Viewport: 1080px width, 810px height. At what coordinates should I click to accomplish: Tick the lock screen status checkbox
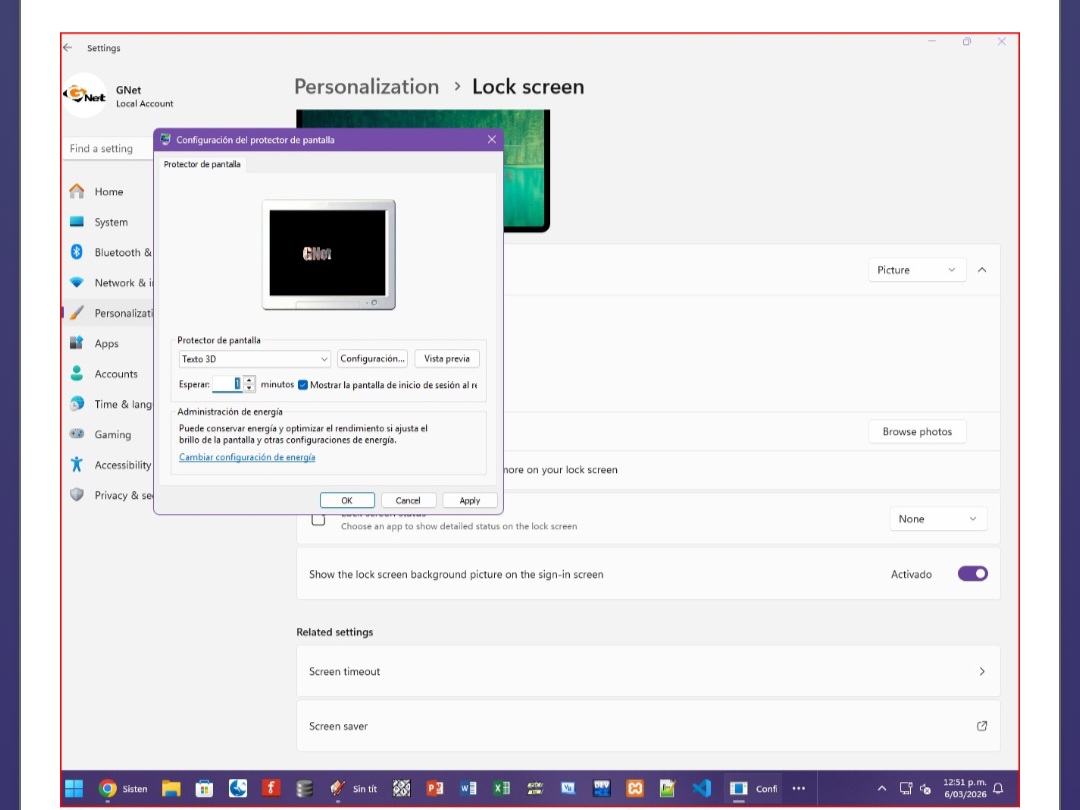point(318,519)
